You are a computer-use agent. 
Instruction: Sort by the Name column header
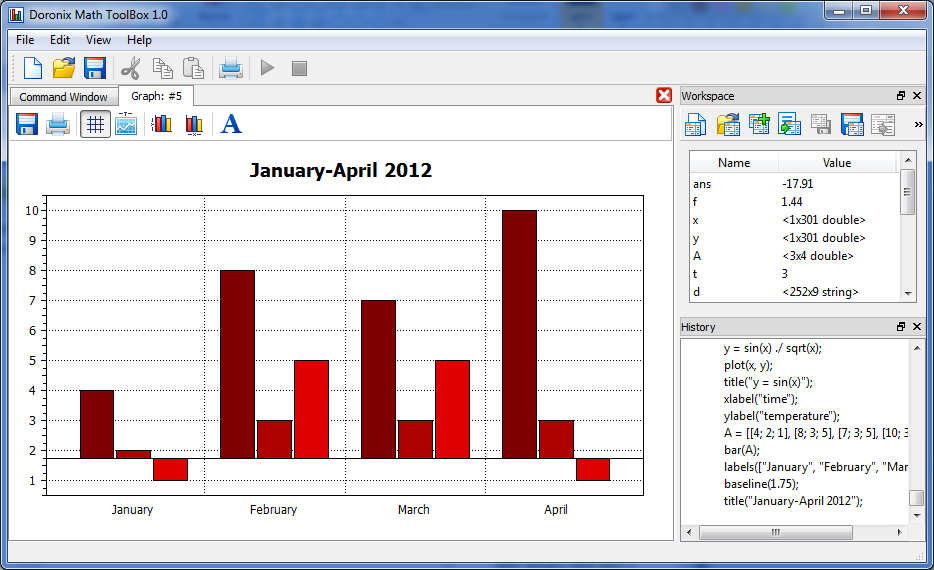734,163
